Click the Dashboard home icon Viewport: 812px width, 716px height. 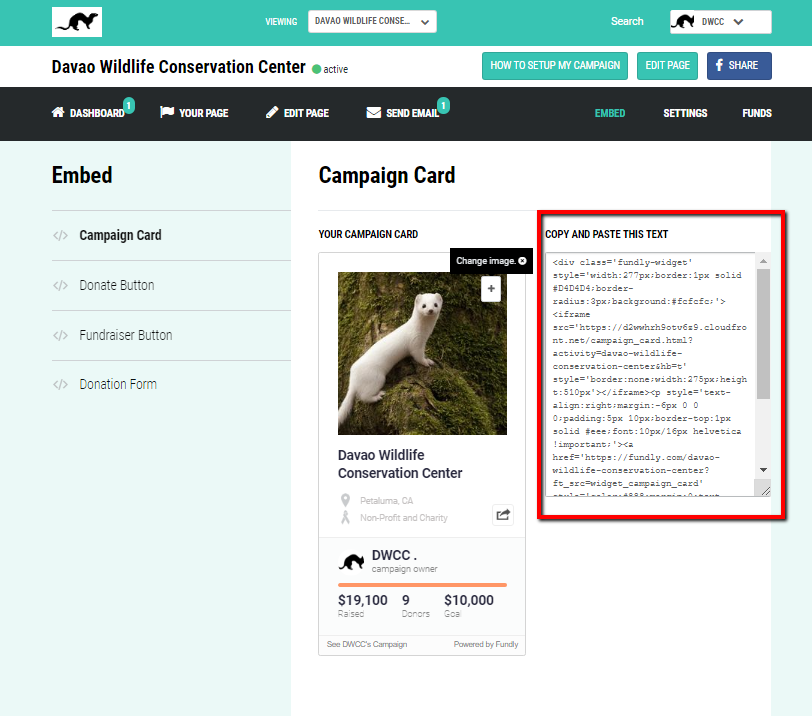tap(58, 112)
